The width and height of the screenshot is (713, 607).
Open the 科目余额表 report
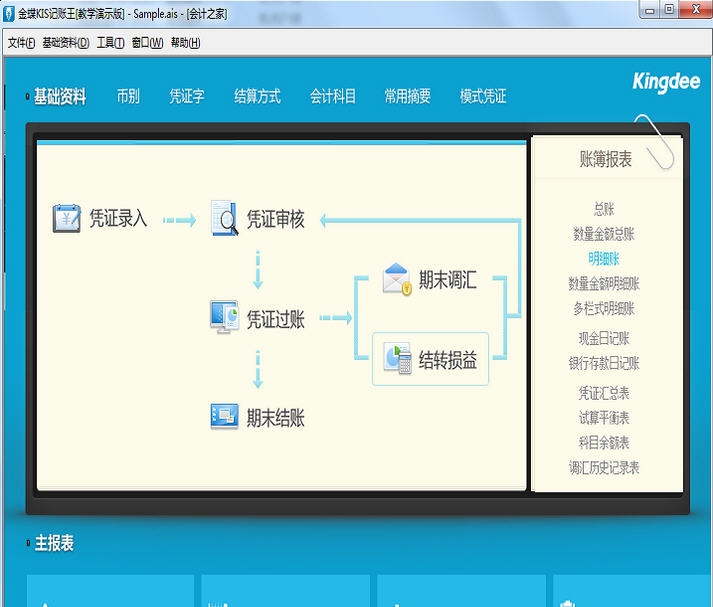(604, 442)
